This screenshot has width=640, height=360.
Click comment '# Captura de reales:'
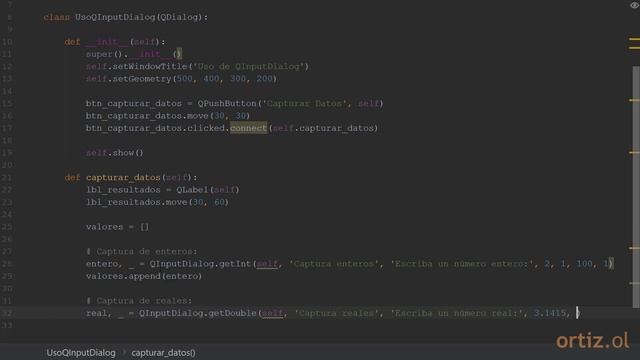coord(139,301)
